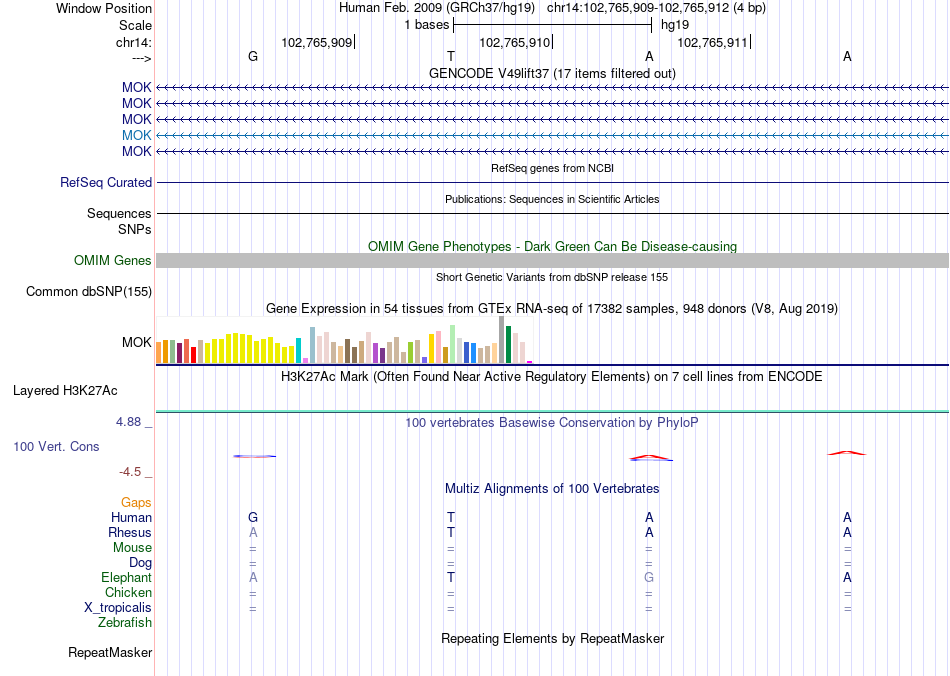Click the SNPs track label

tap(135, 230)
